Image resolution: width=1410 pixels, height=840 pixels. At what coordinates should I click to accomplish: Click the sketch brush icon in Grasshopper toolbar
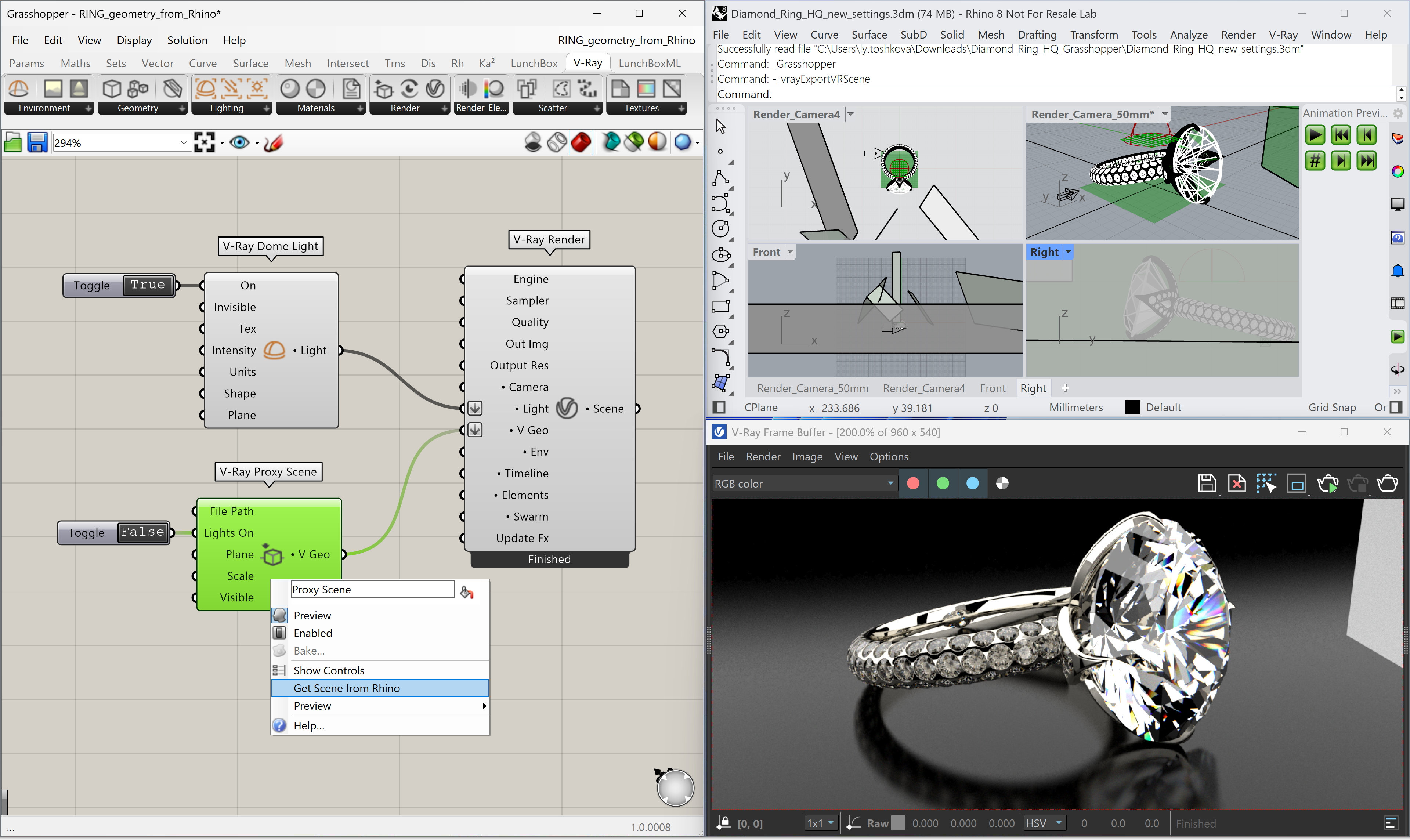pos(274,143)
